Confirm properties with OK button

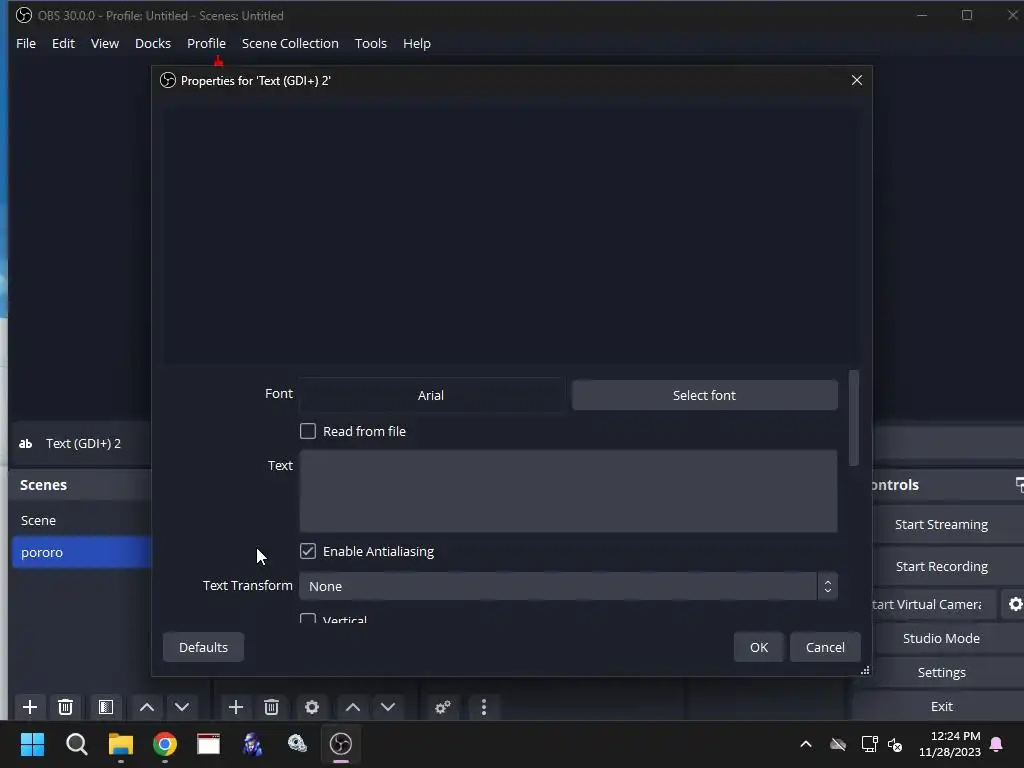pos(759,647)
